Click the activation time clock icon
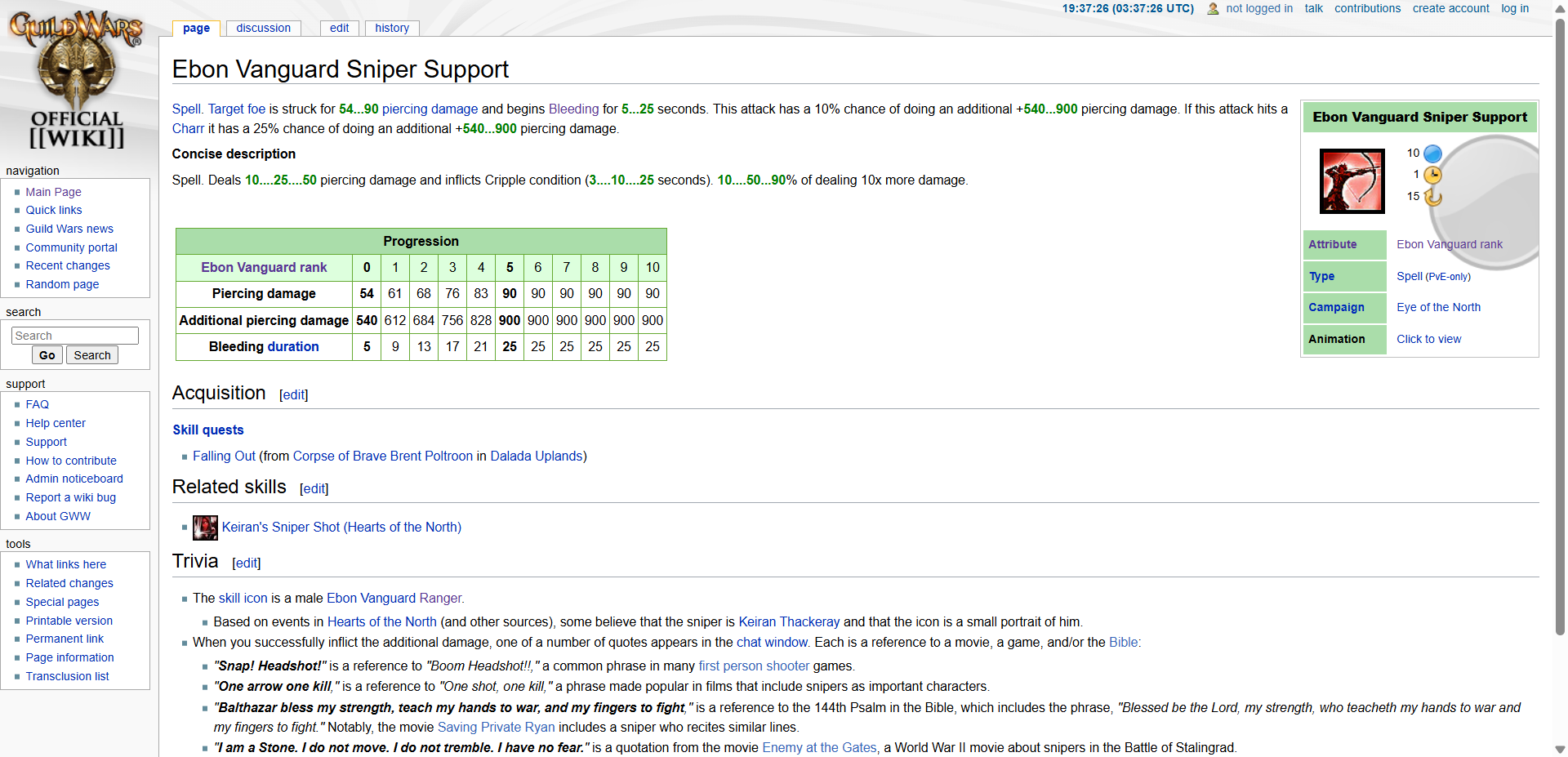The width and height of the screenshot is (1568, 757). pyautogui.click(x=1432, y=175)
